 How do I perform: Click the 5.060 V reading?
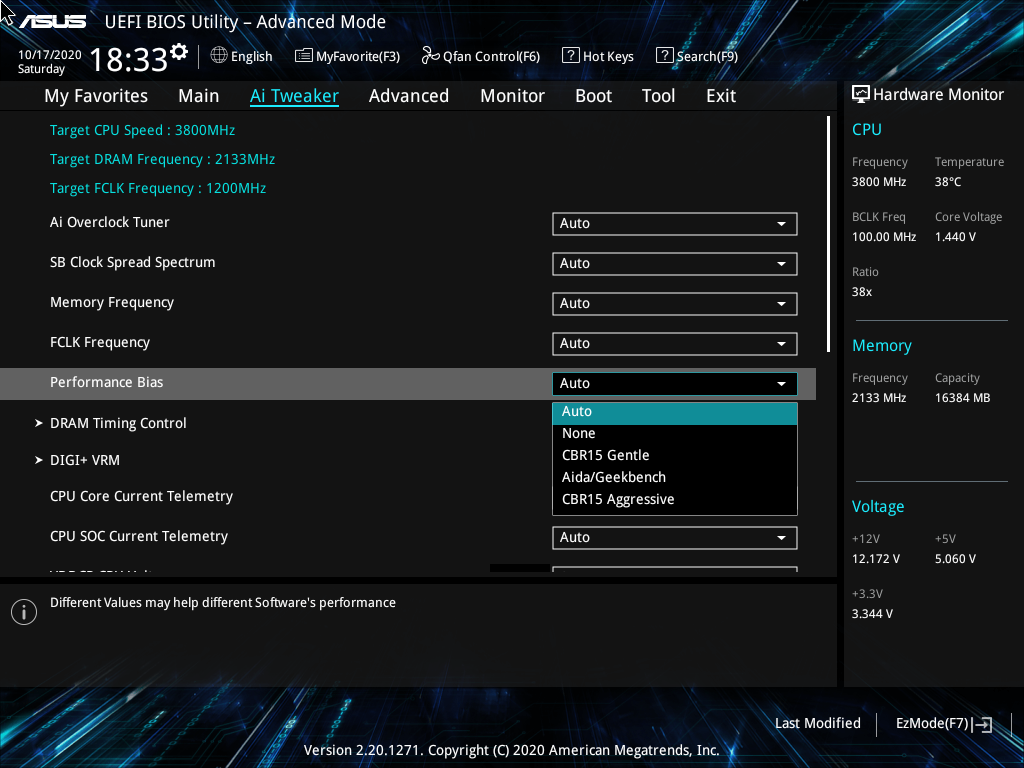tap(955, 558)
